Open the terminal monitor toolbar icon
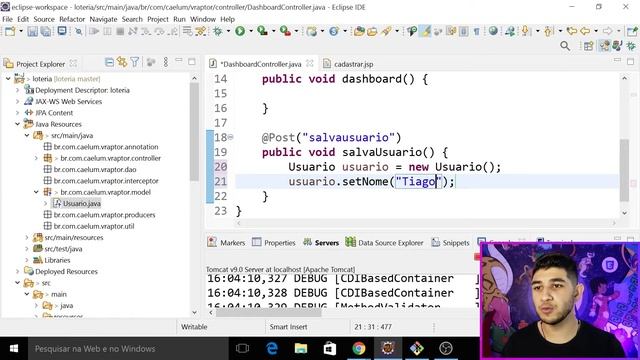Image resolution: width=640 pixels, height=360 pixels. [x=62, y=31]
